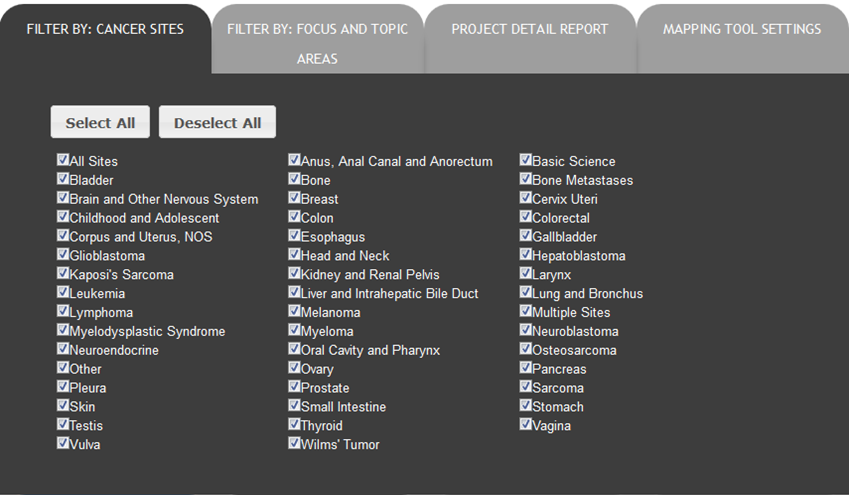This screenshot has width=849, height=495.
Task: Toggle Childhood and Adolescent checkbox
Action: tap(63, 217)
